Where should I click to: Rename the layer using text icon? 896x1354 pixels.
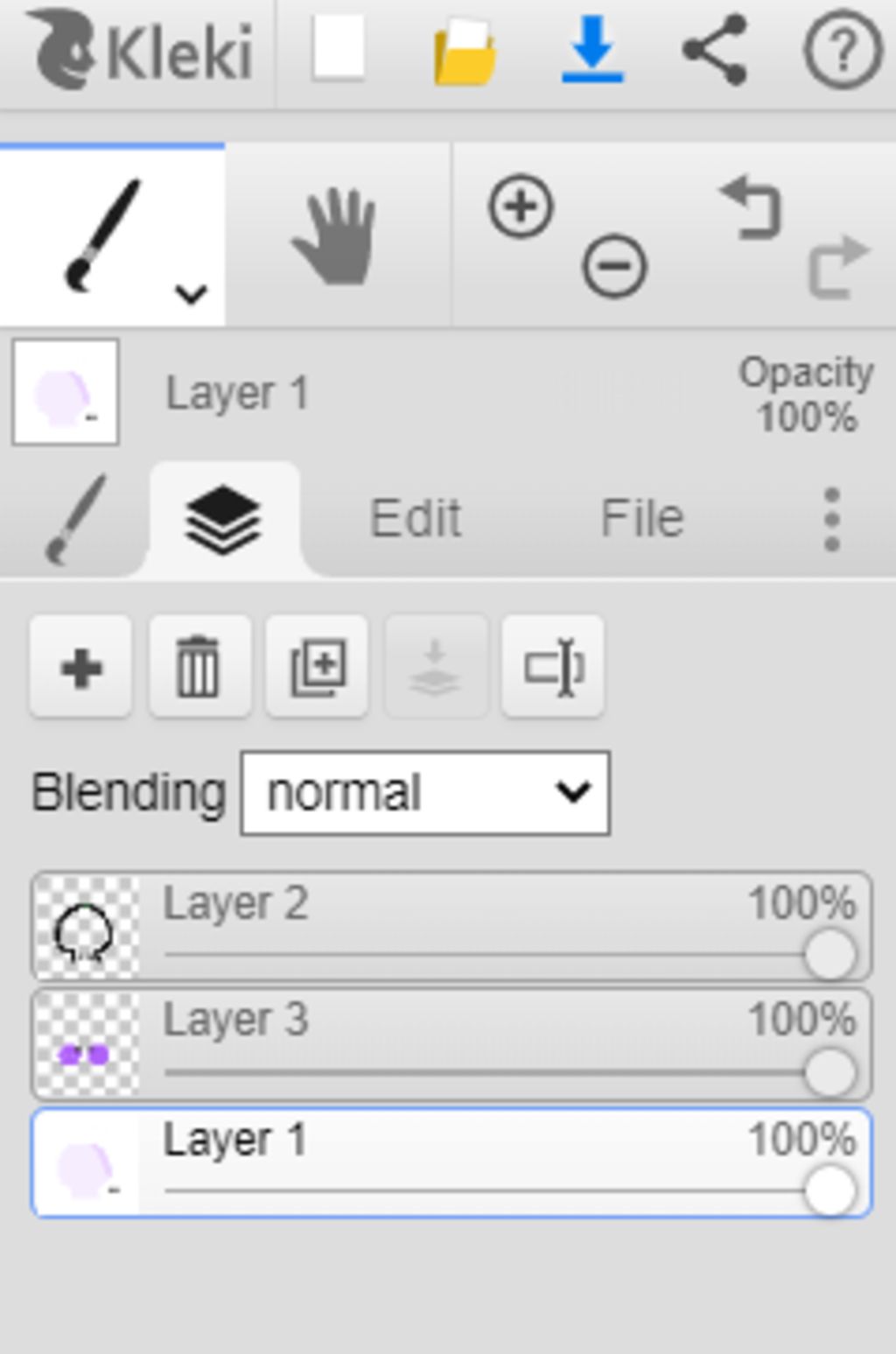(553, 668)
